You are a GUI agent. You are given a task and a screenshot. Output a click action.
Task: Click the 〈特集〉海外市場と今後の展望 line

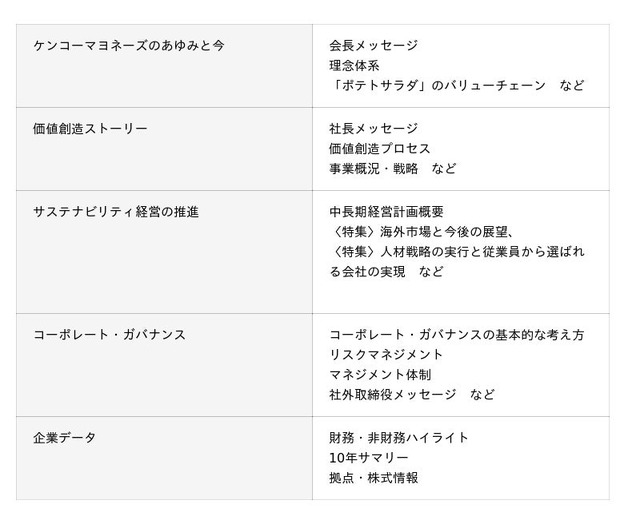421,232
